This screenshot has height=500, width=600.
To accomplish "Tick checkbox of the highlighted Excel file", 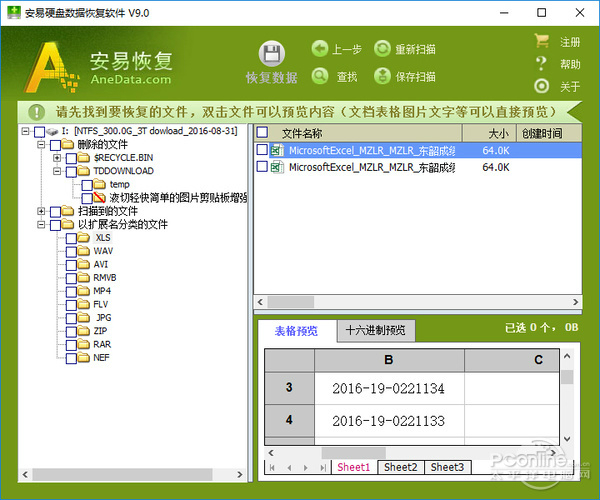I will [x=262, y=150].
